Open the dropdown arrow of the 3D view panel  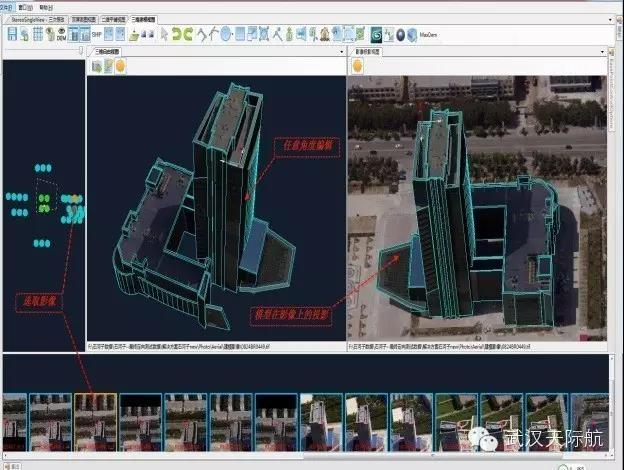(x=340, y=51)
